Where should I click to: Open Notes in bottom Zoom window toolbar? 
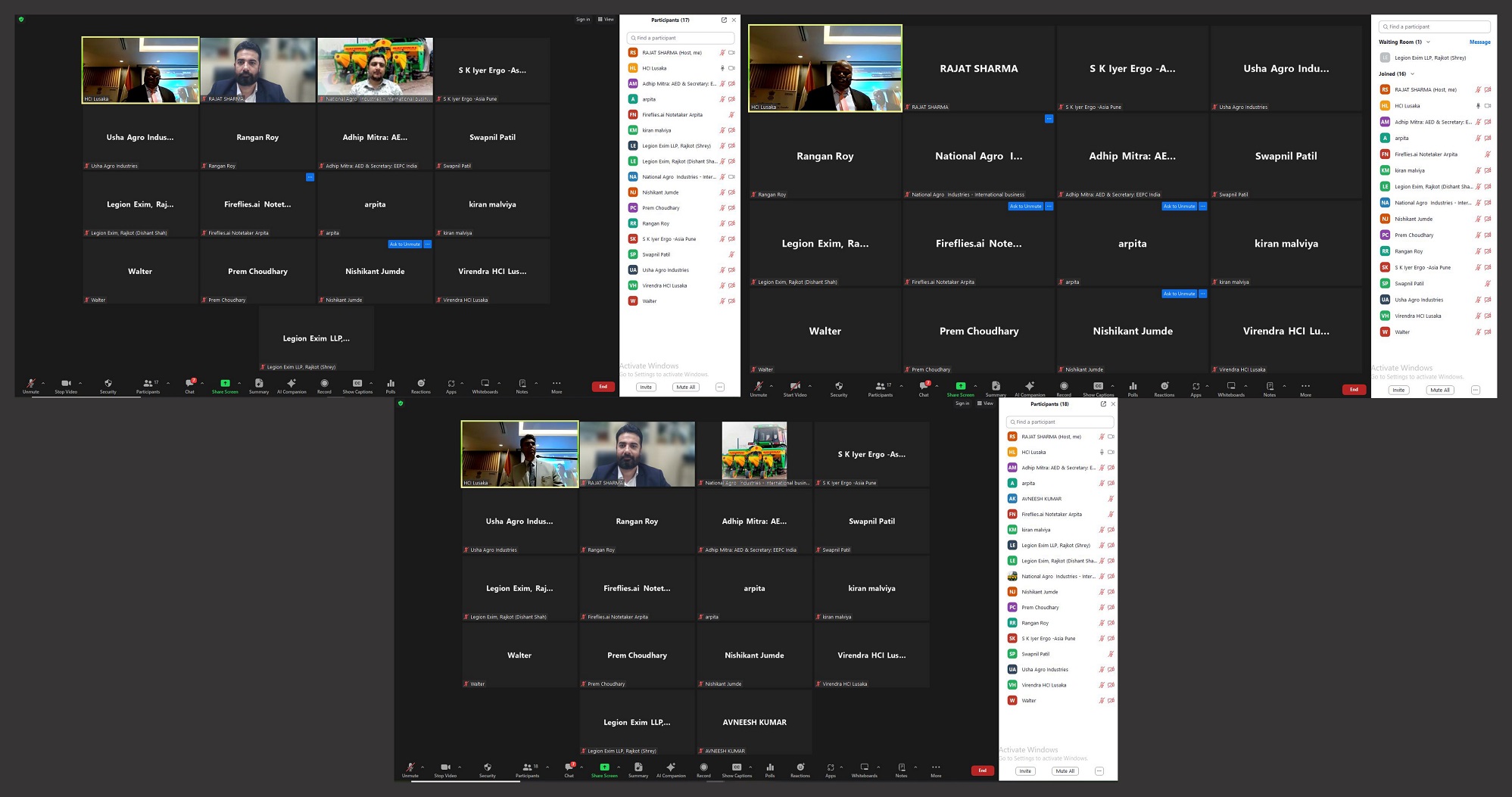click(x=901, y=770)
